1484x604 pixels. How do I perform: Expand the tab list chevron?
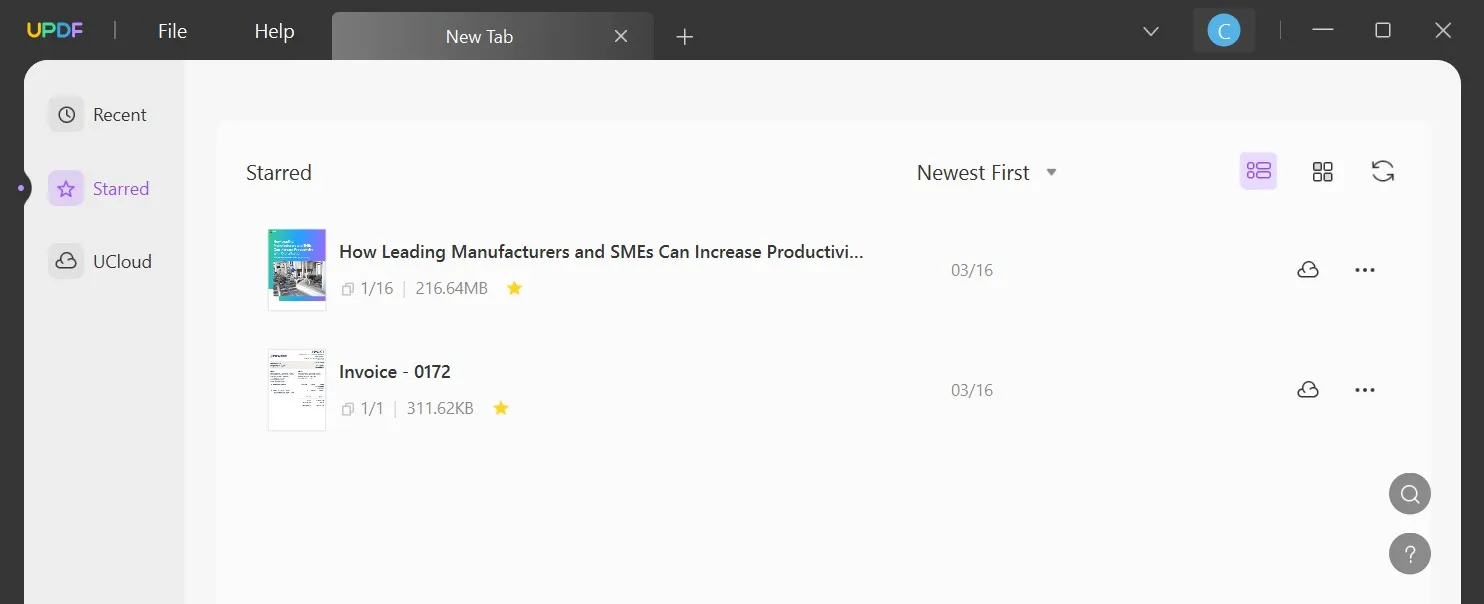(1151, 31)
